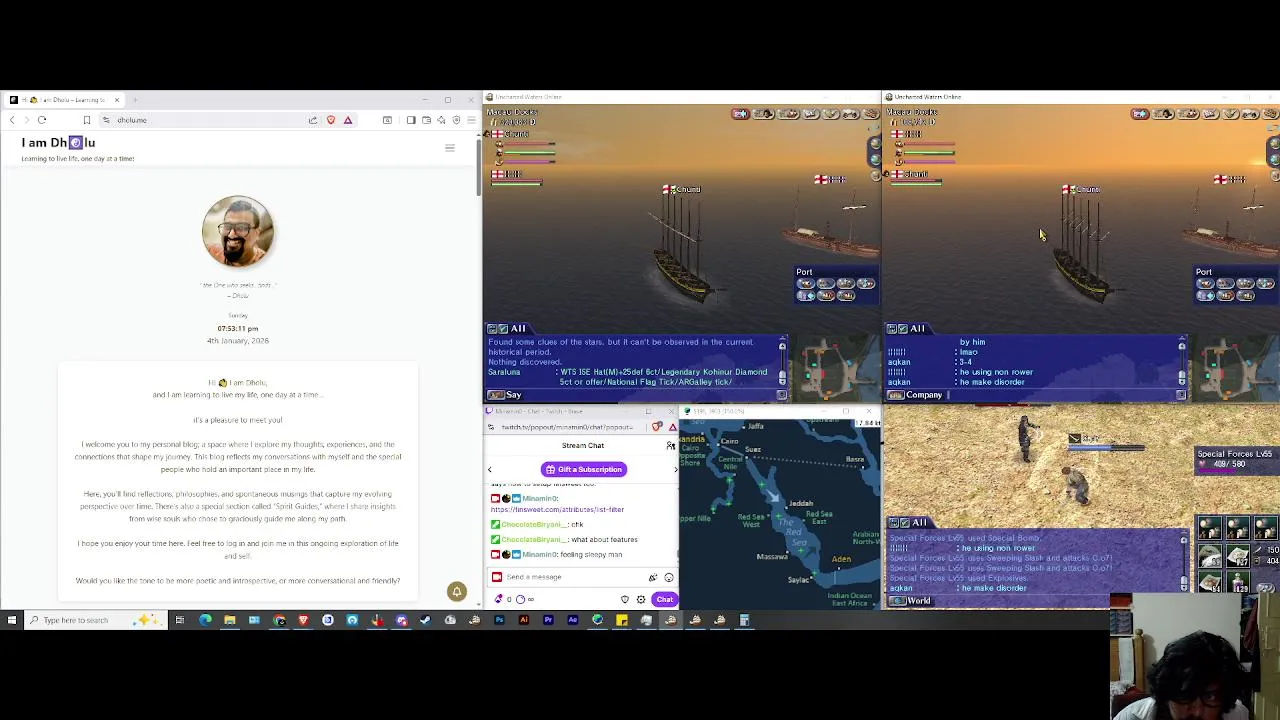Viewport: 1280px width, 720px height.
Task: Click the purple Chat send button
Action: click(x=665, y=600)
